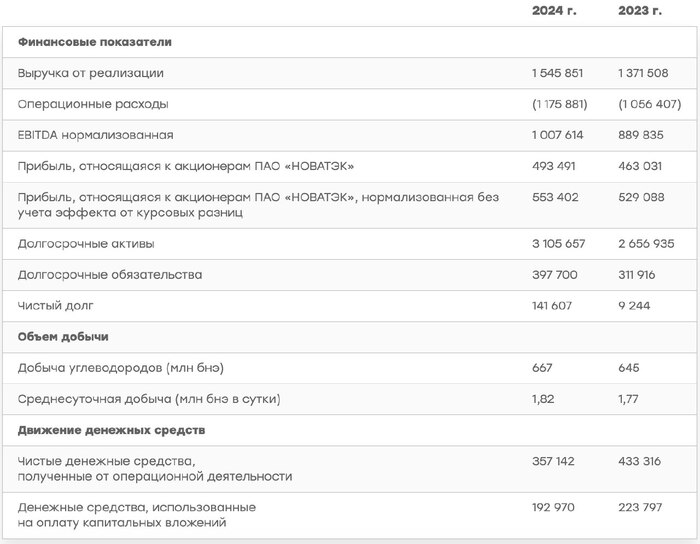Viewport: 700px width, 544px height.
Task: Click the Долгосрочные активы row label
Action: coord(86,243)
